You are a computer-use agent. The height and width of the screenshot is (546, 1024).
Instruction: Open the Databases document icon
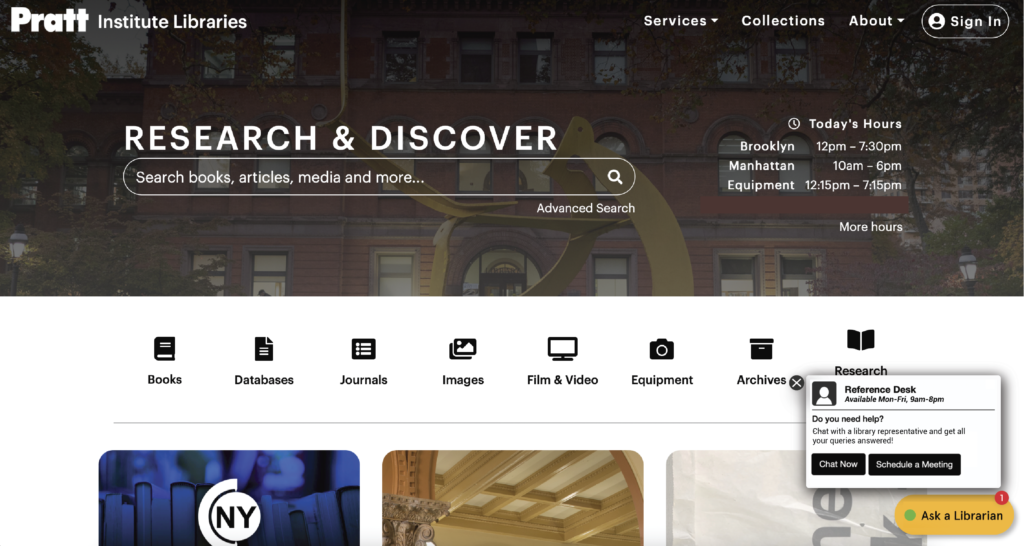click(x=264, y=349)
